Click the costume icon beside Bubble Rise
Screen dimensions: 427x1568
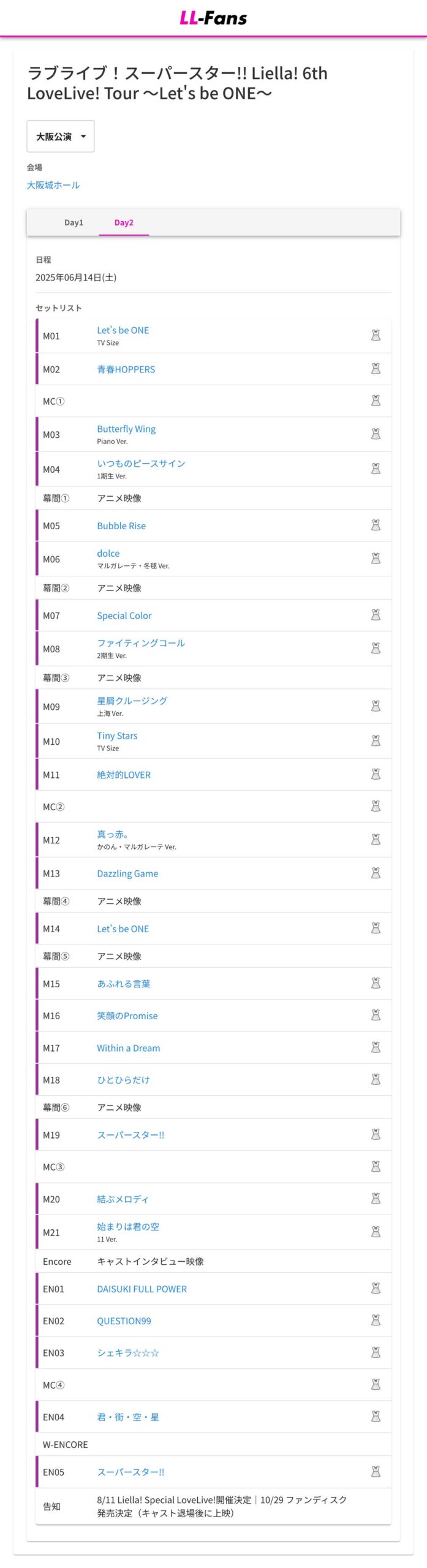pyautogui.click(x=376, y=525)
